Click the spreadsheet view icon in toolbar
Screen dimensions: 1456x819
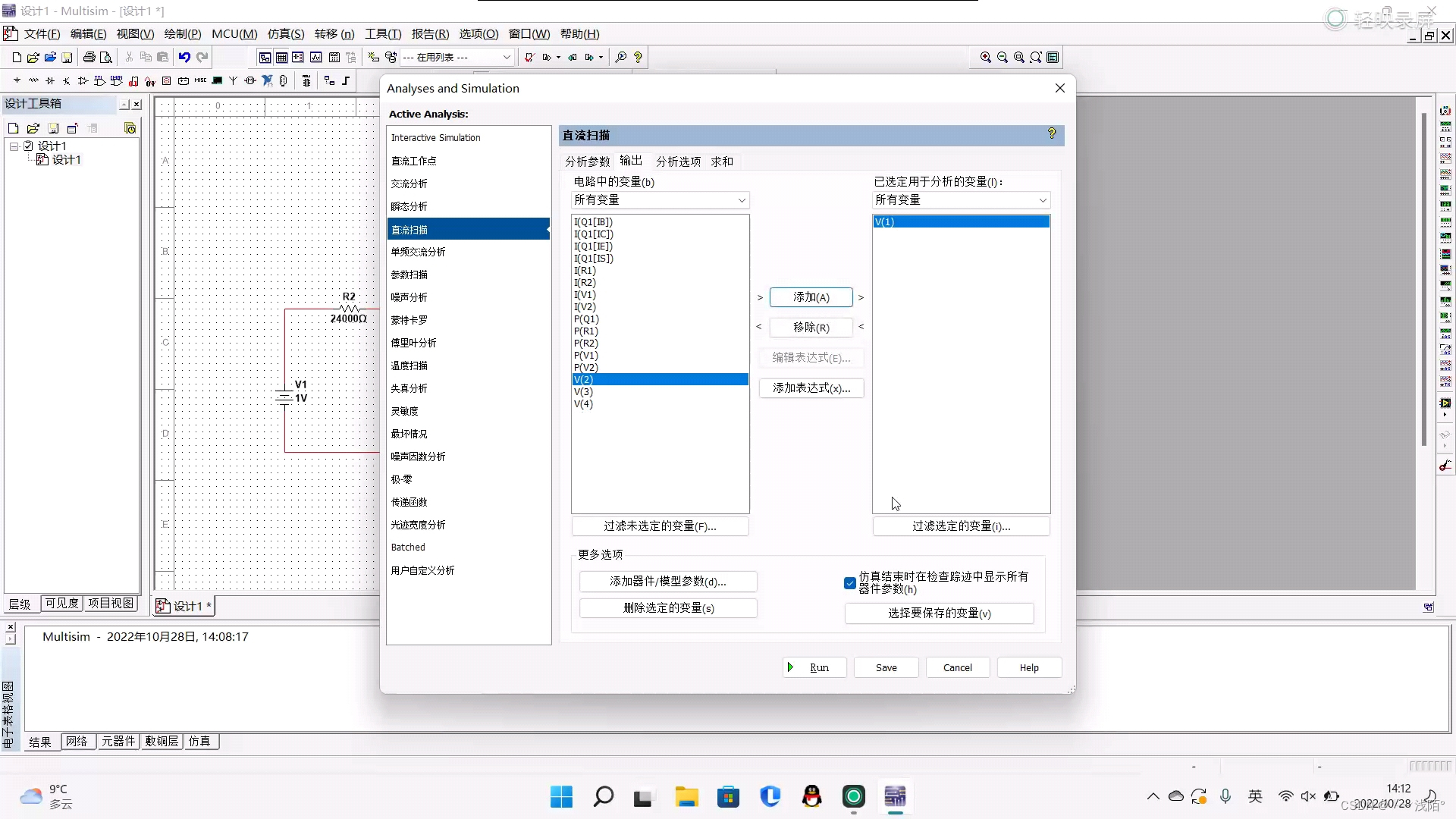point(281,57)
